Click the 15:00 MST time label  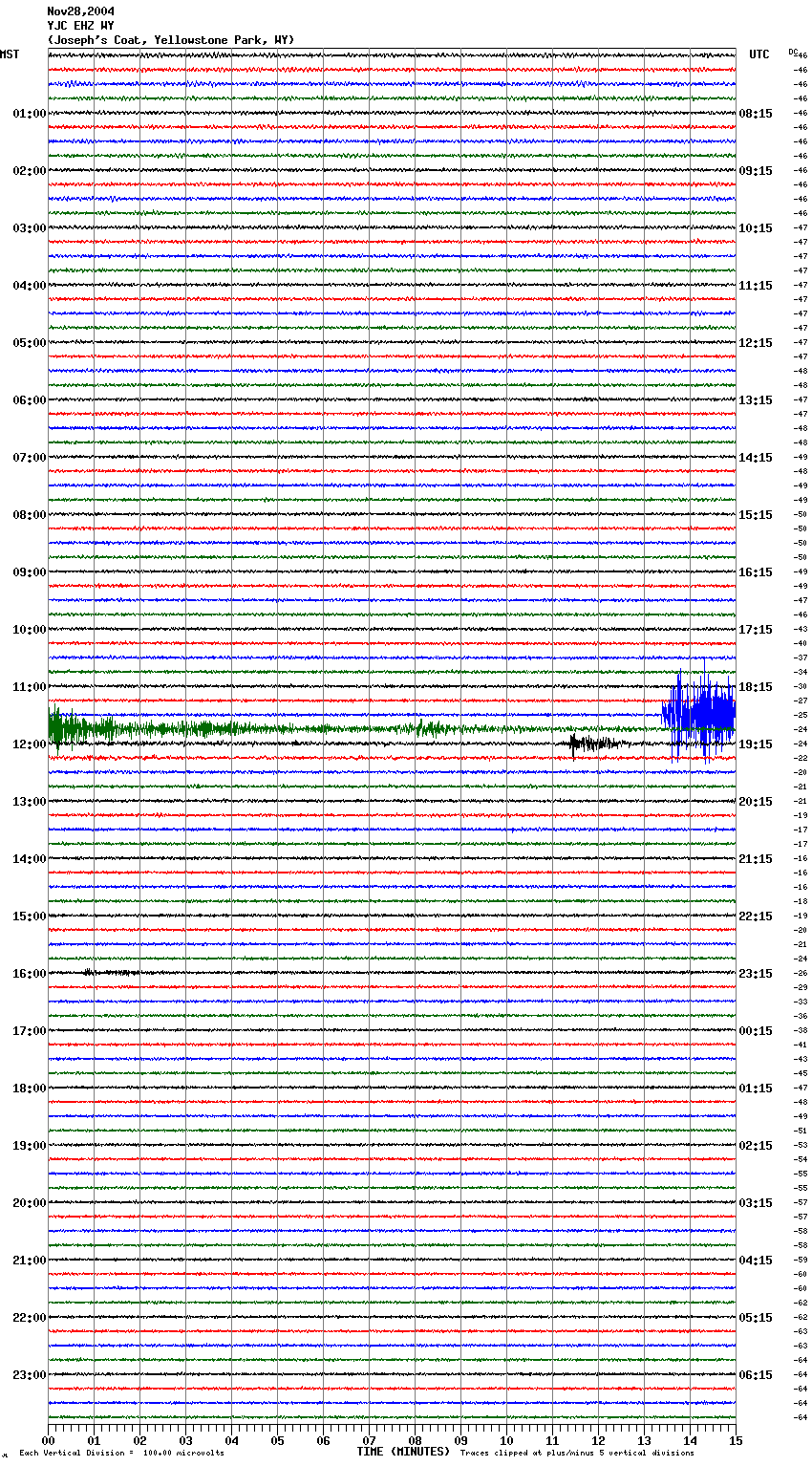point(30,916)
